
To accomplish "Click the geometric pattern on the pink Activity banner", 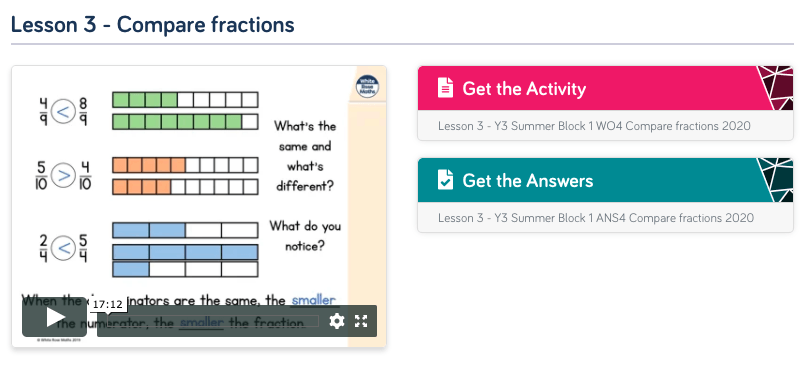I will 775,88.
